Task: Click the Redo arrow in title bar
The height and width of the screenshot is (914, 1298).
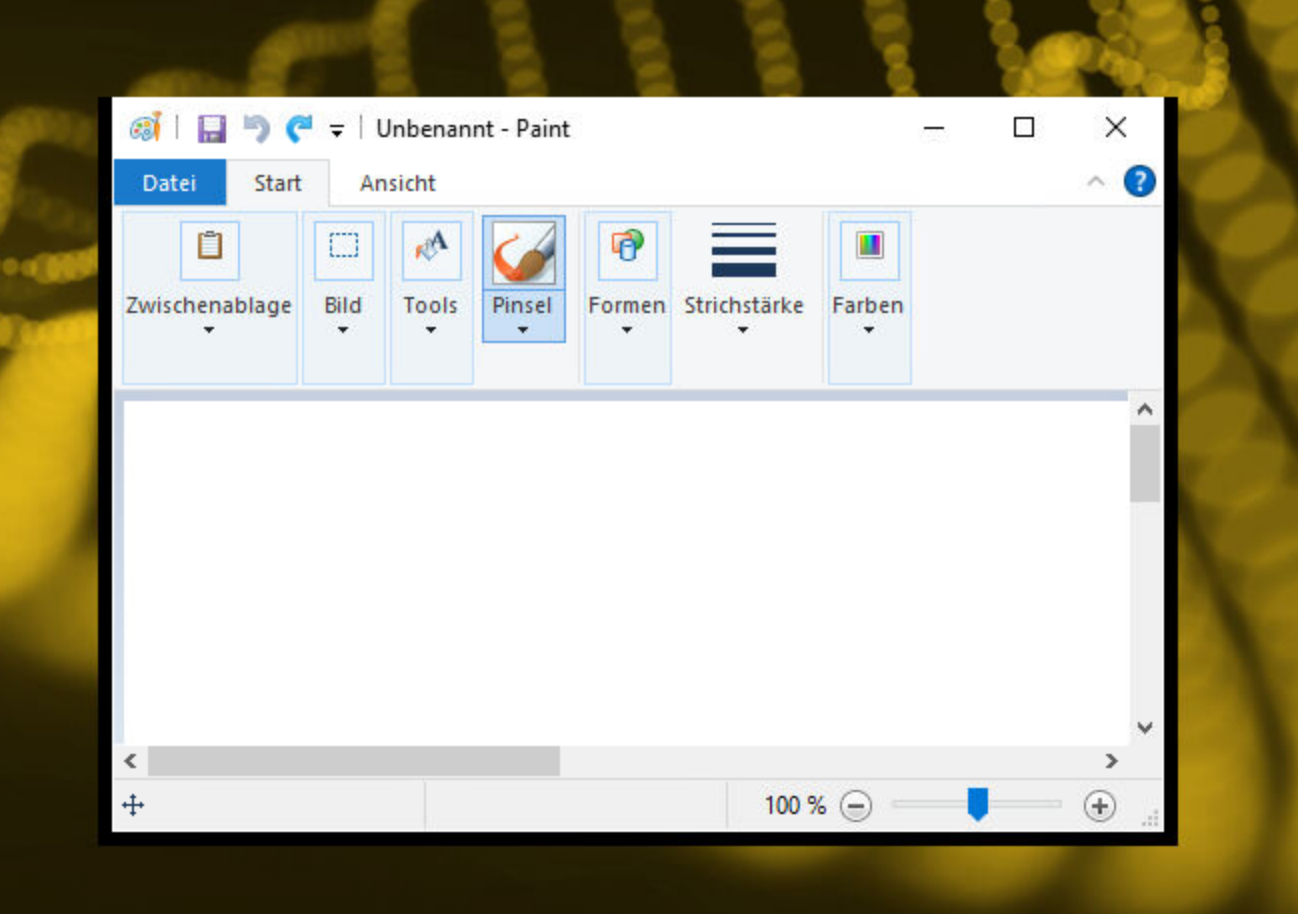Action: pyautogui.click(x=298, y=129)
